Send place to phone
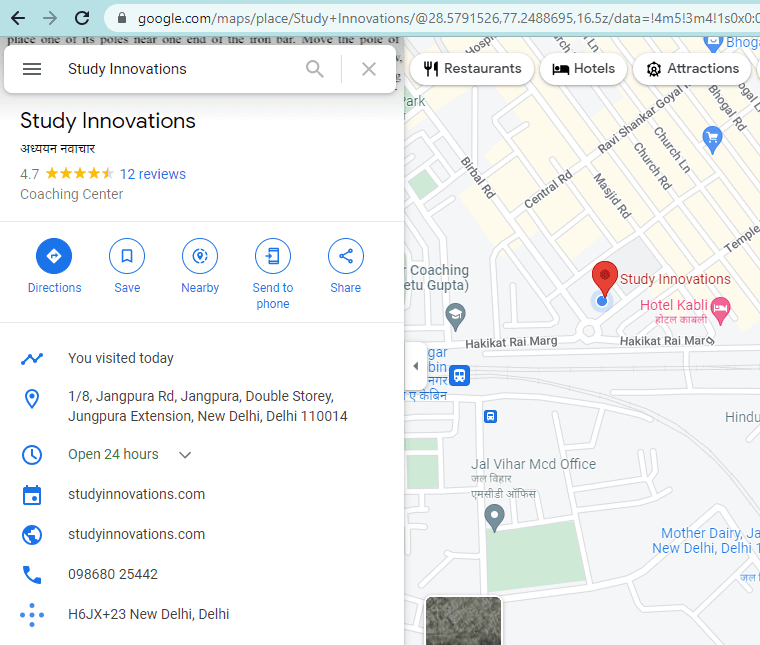The height and width of the screenshot is (645, 760). (x=272, y=274)
